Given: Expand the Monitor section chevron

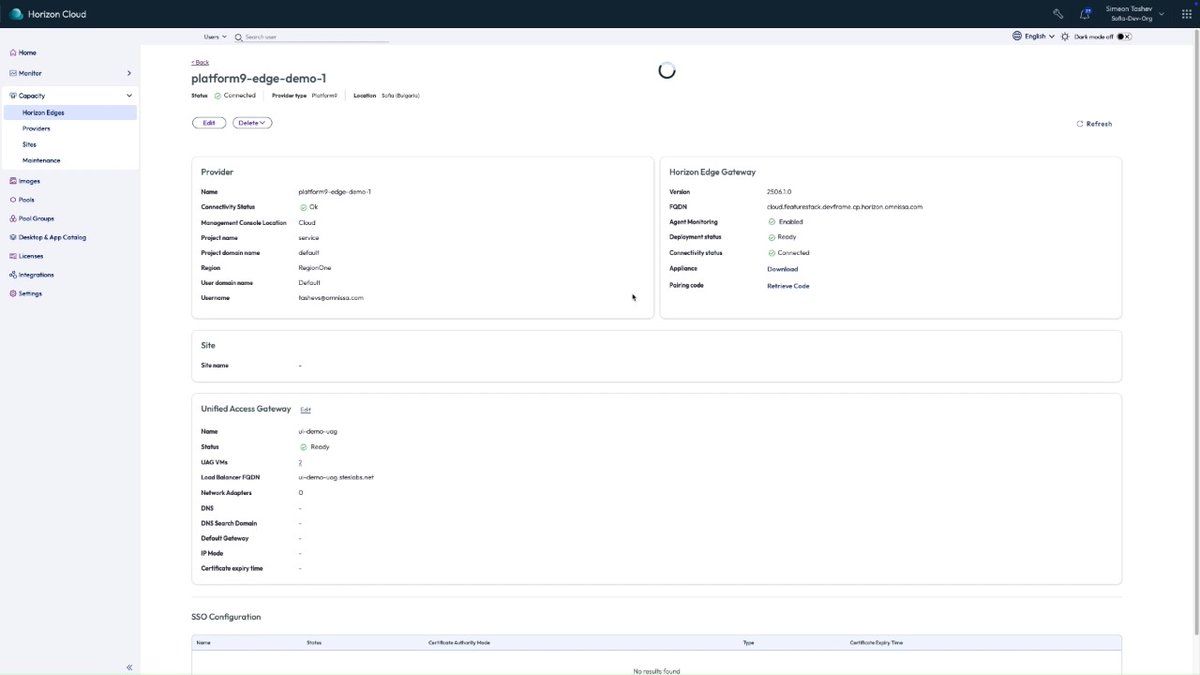Looking at the screenshot, I should click(x=129, y=73).
